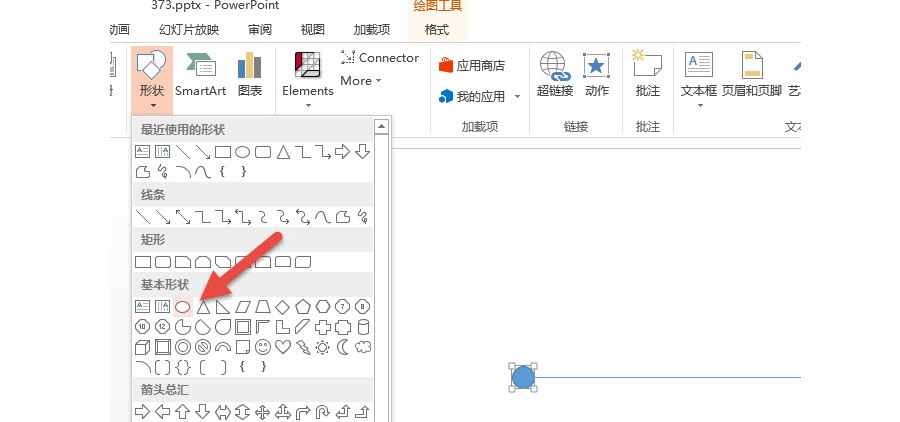Image resolution: width=900 pixels, height=422 pixels.
Task: Pick the Cross shape in 基本形状
Action: [323, 327]
